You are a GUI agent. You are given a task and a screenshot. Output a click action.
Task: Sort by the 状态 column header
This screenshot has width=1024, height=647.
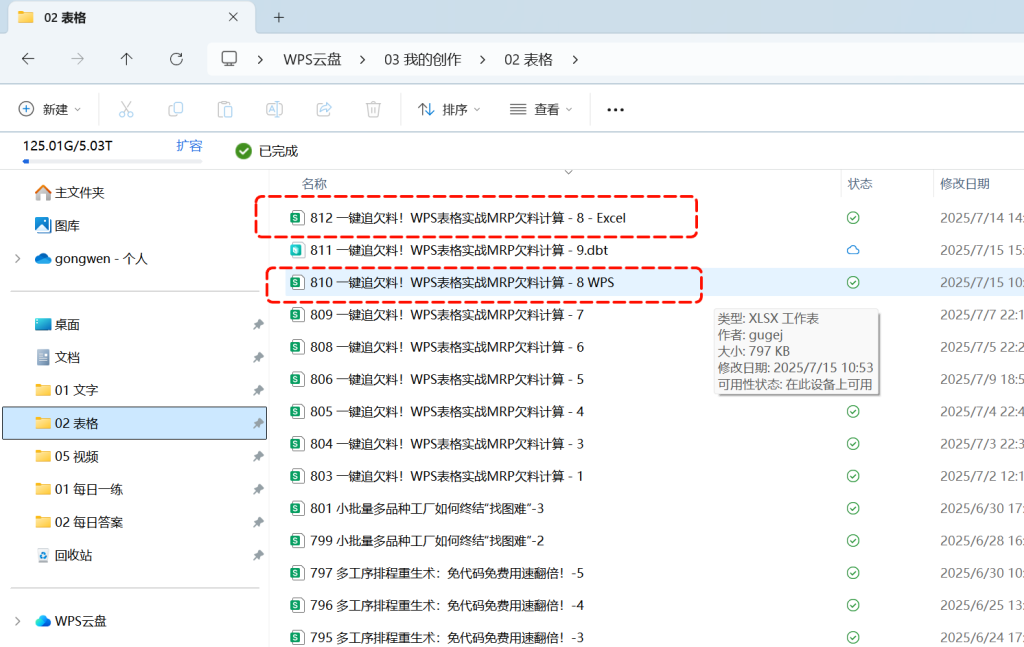click(859, 184)
